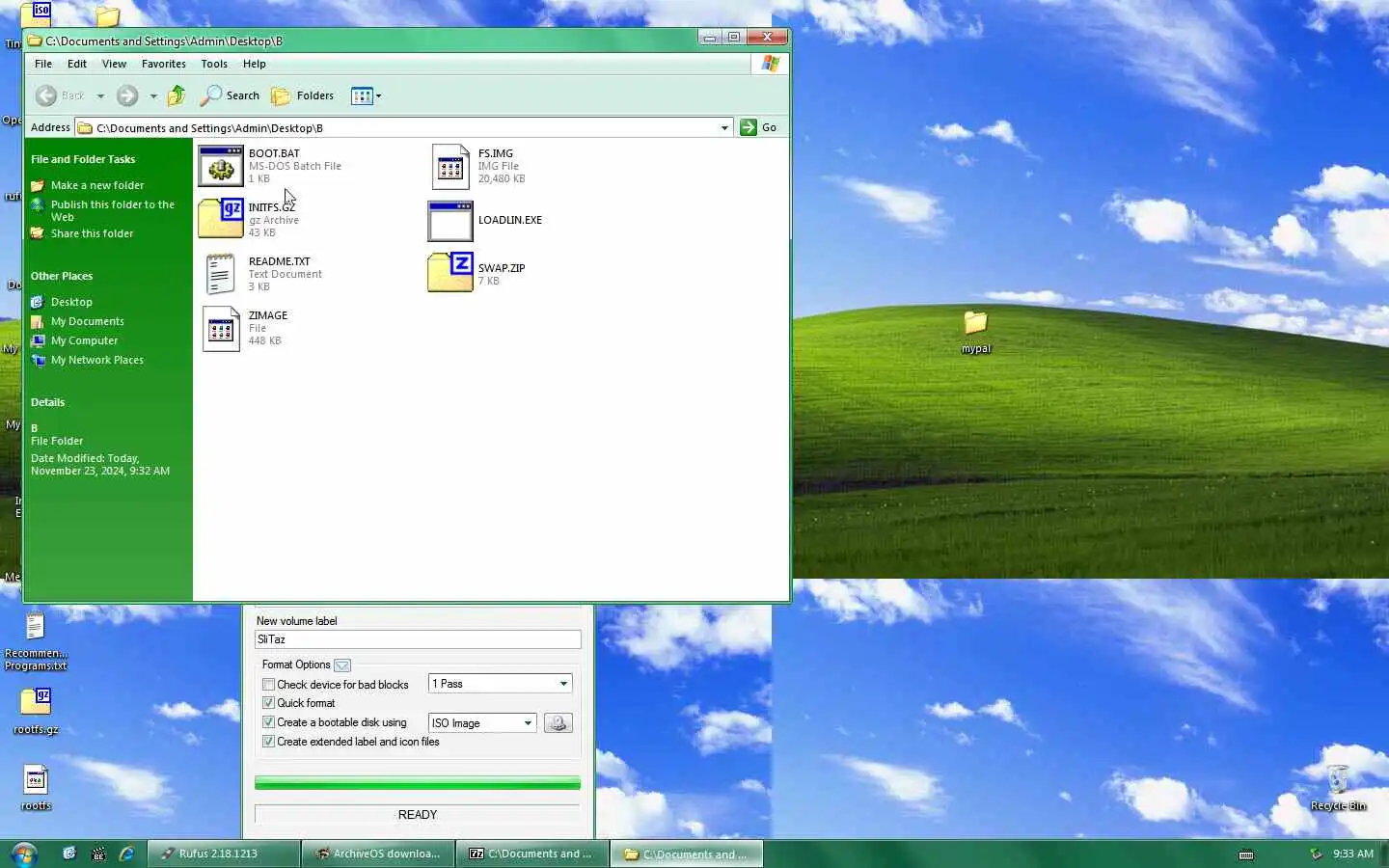The image size is (1389, 868).
Task: Click Share this folder link
Action: 93,233
